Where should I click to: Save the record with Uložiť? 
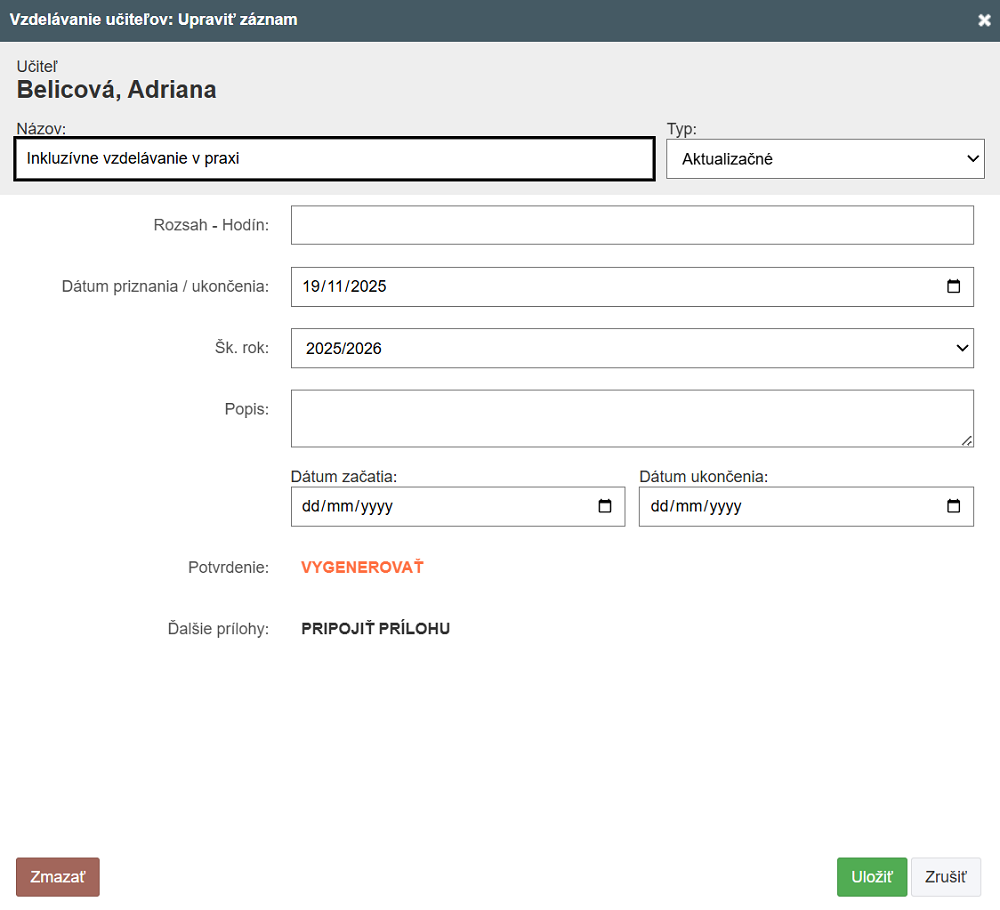pyautogui.click(x=871, y=877)
